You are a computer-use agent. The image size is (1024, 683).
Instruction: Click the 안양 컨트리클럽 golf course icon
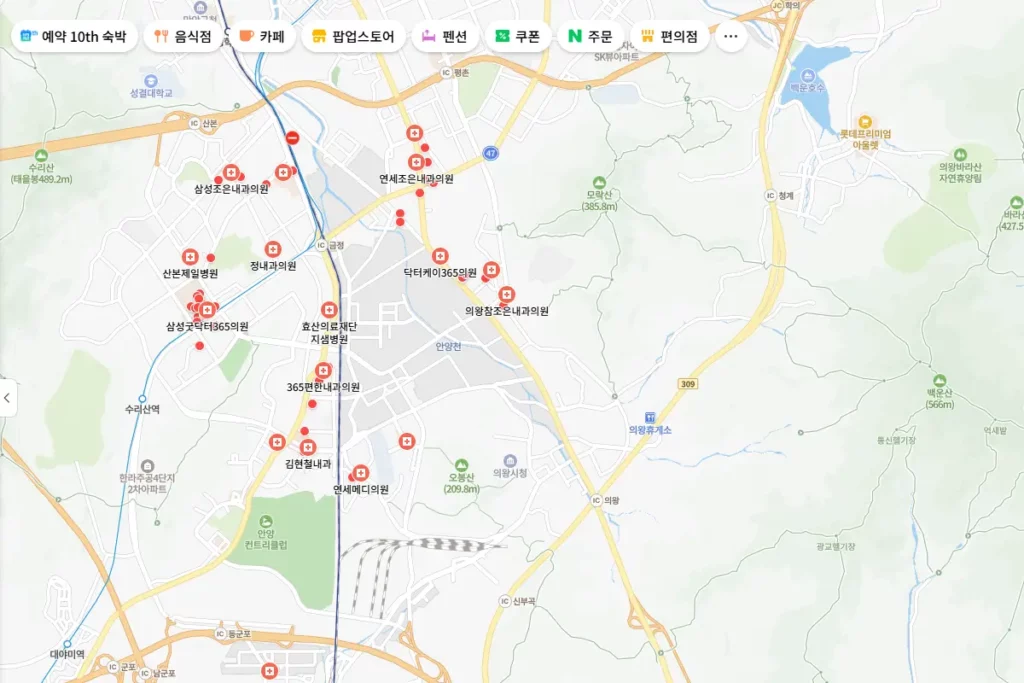[265, 521]
